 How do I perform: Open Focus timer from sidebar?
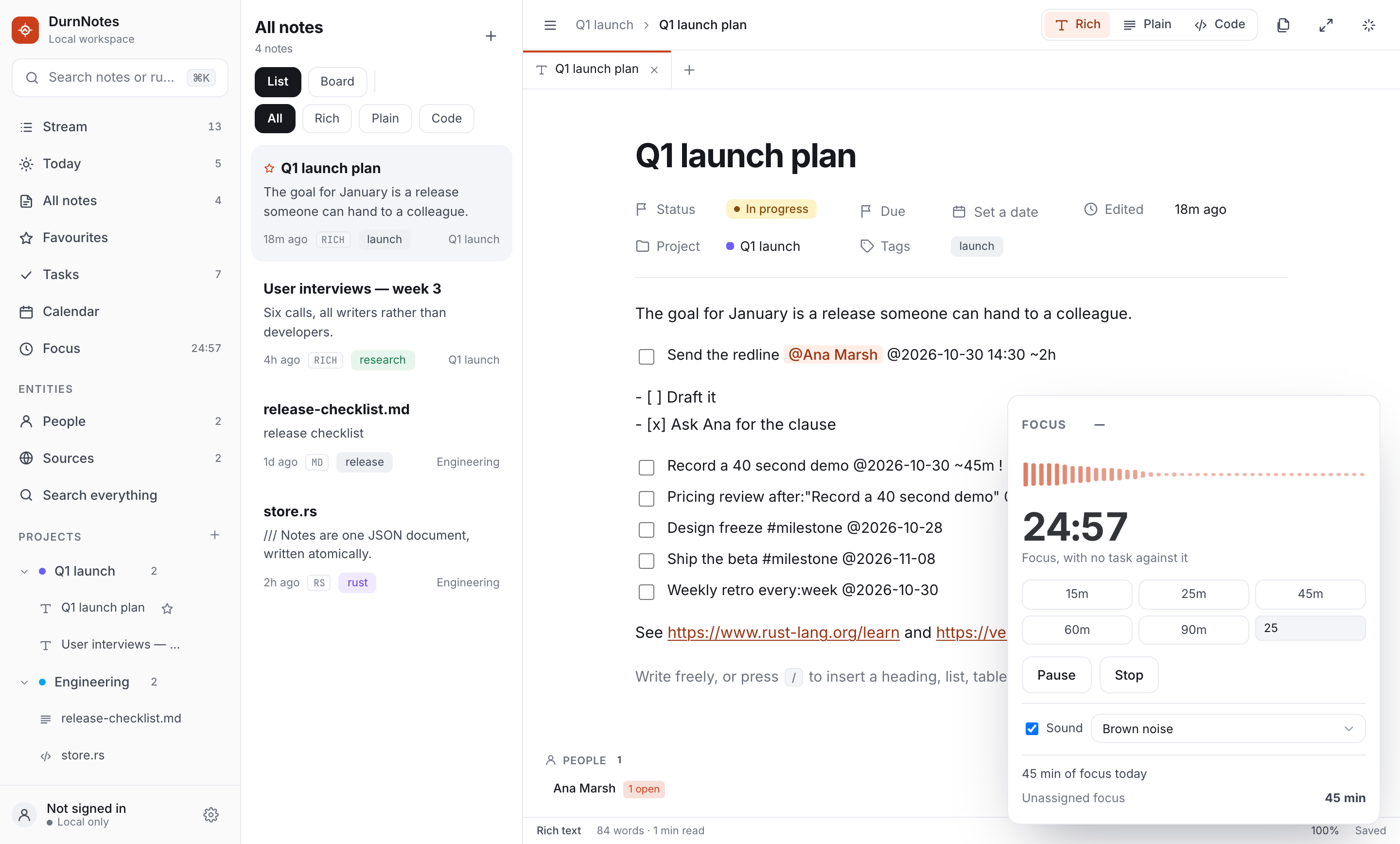[120, 348]
